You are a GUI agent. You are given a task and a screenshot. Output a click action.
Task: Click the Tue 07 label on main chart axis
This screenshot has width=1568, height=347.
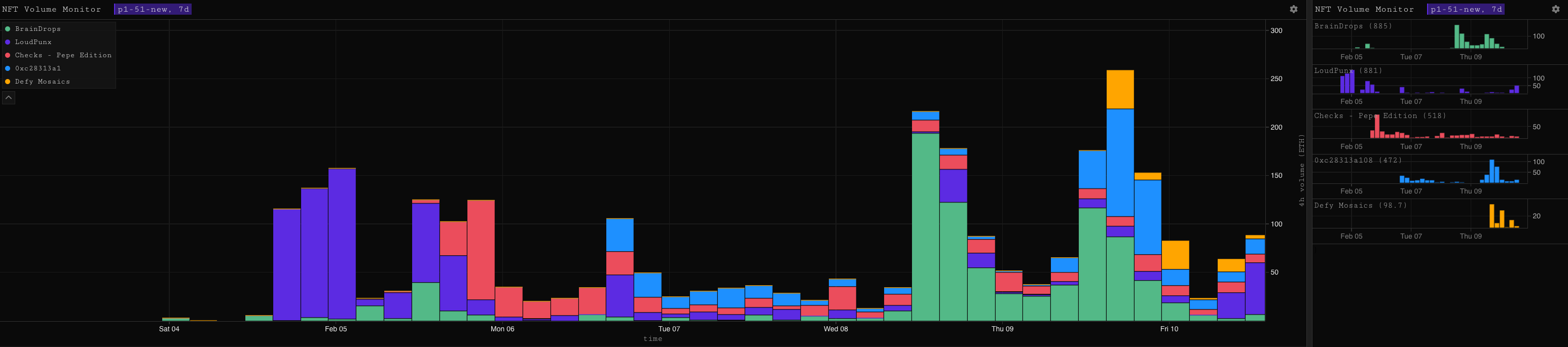pyautogui.click(x=669, y=329)
